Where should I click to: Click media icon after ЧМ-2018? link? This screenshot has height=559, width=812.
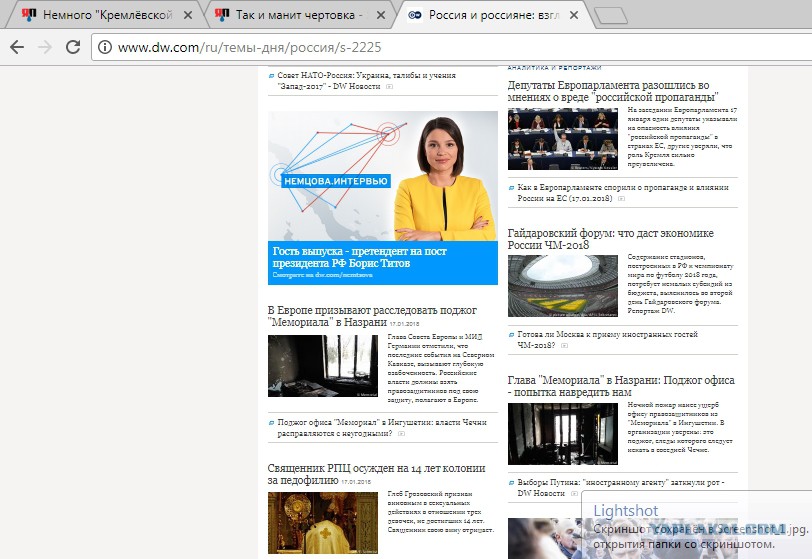tap(564, 346)
